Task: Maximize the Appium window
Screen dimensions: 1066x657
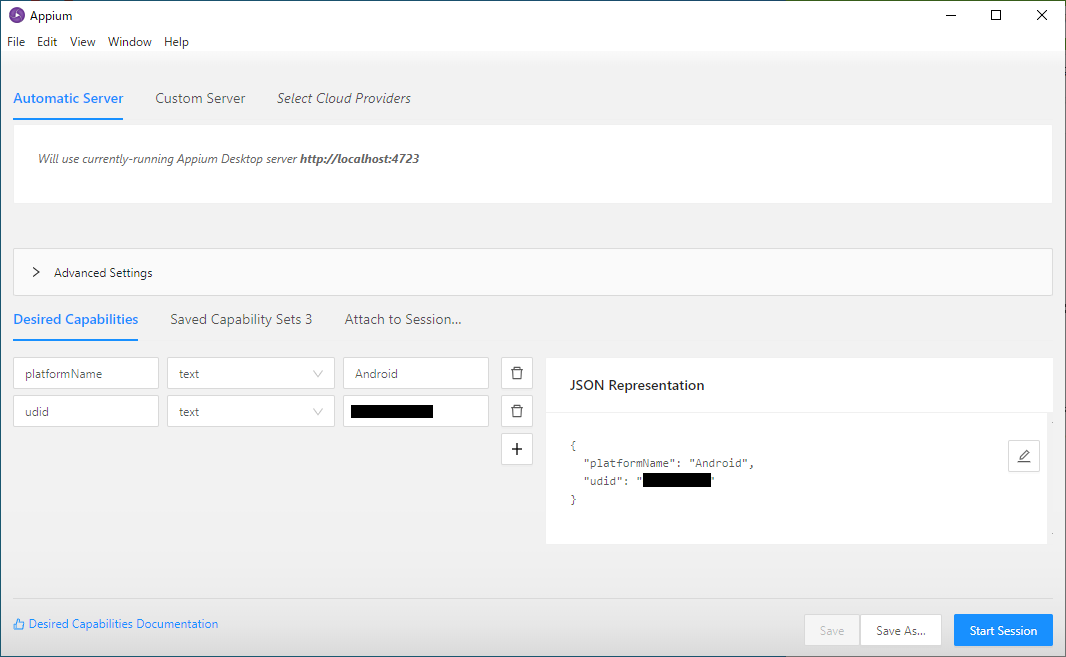Action: (x=996, y=15)
